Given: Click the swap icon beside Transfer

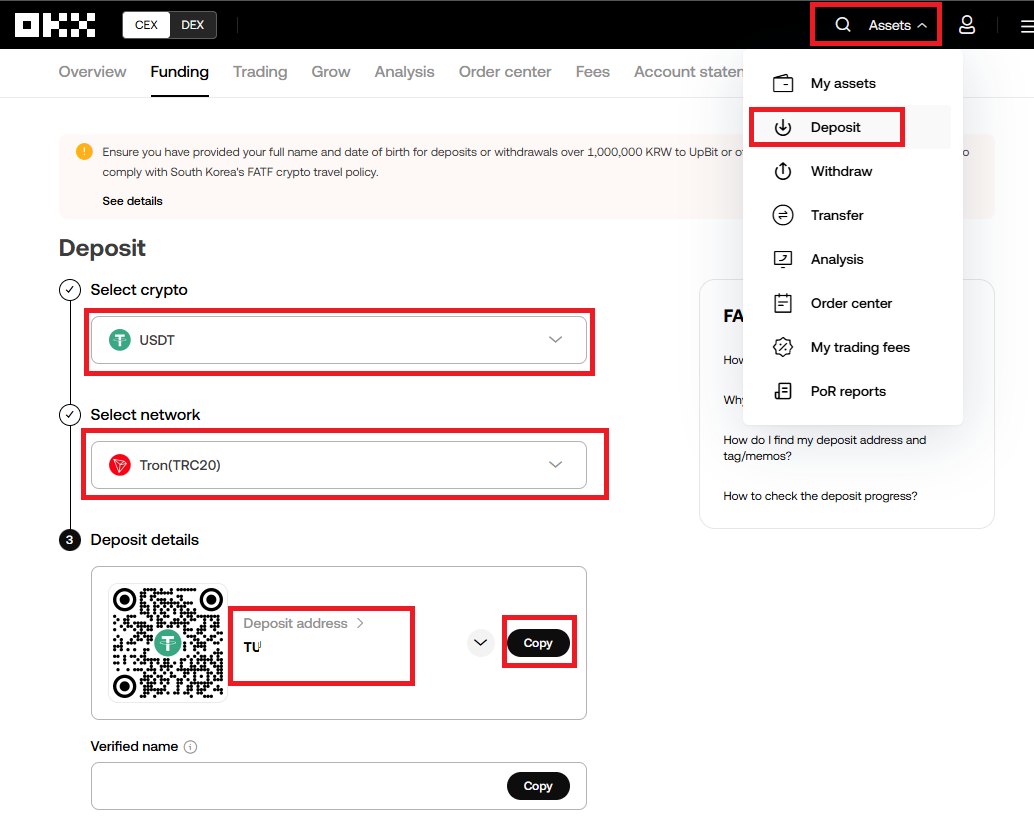Looking at the screenshot, I should (x=783, y=215).
